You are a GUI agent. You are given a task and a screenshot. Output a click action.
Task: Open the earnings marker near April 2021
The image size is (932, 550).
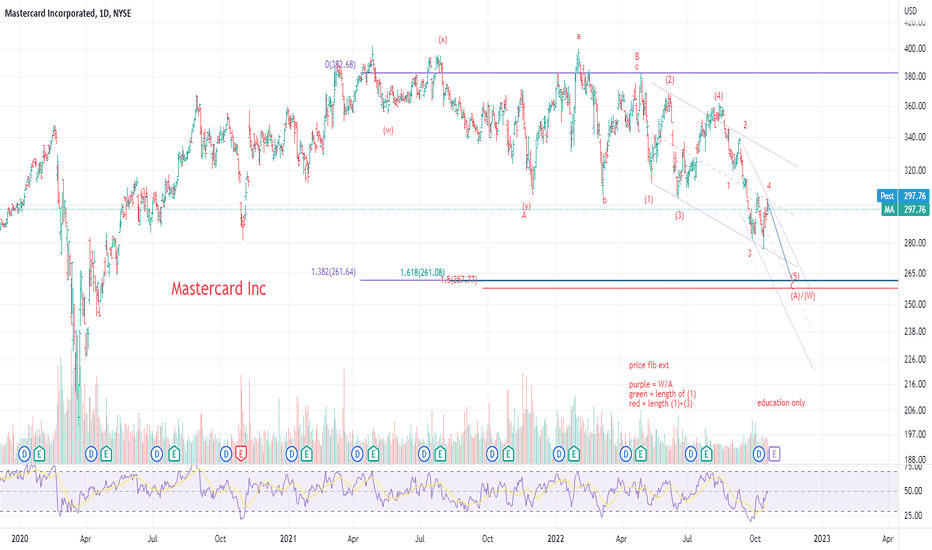[x=373, y=454]
